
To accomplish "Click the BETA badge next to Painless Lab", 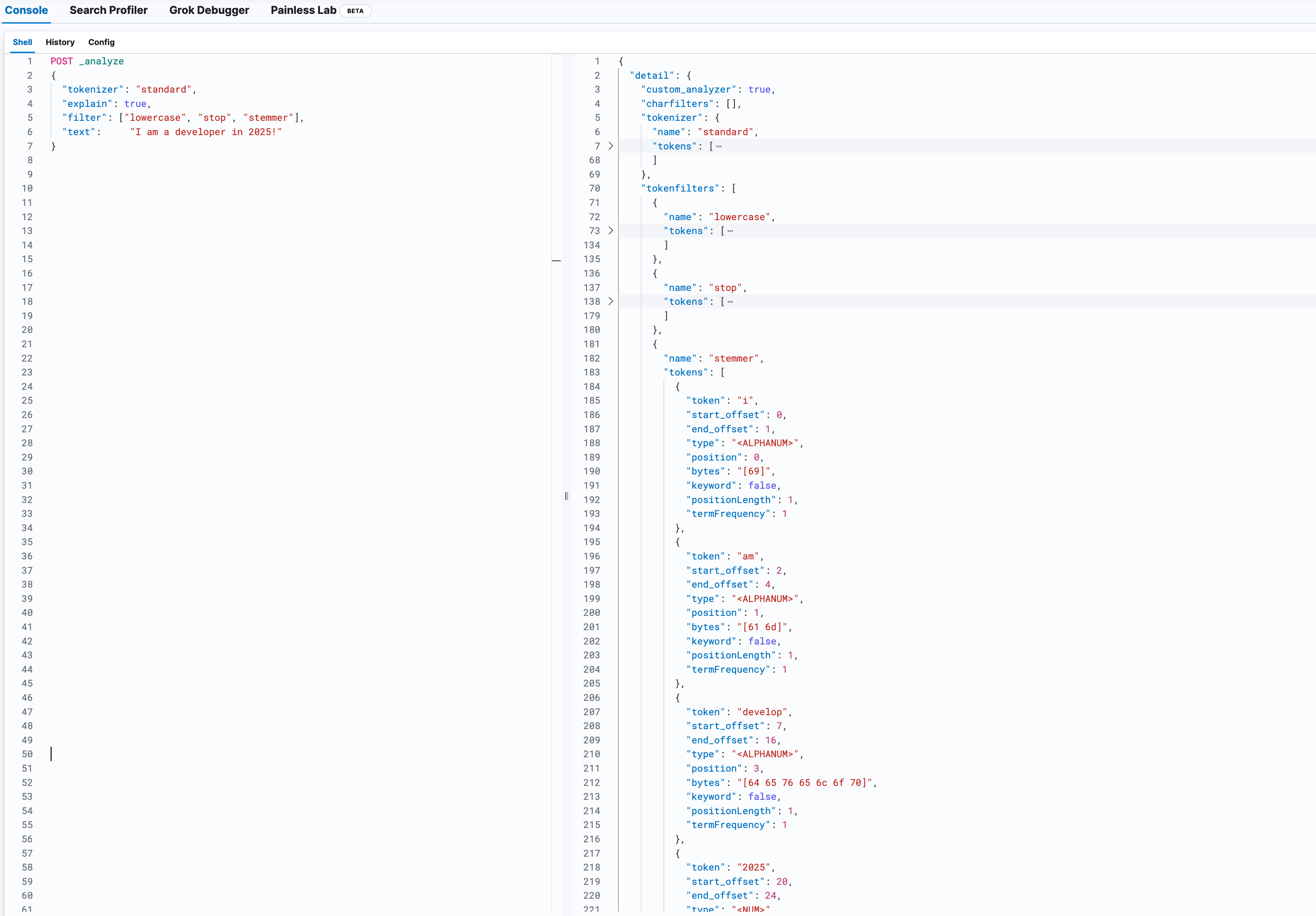I will pos(355,11).
